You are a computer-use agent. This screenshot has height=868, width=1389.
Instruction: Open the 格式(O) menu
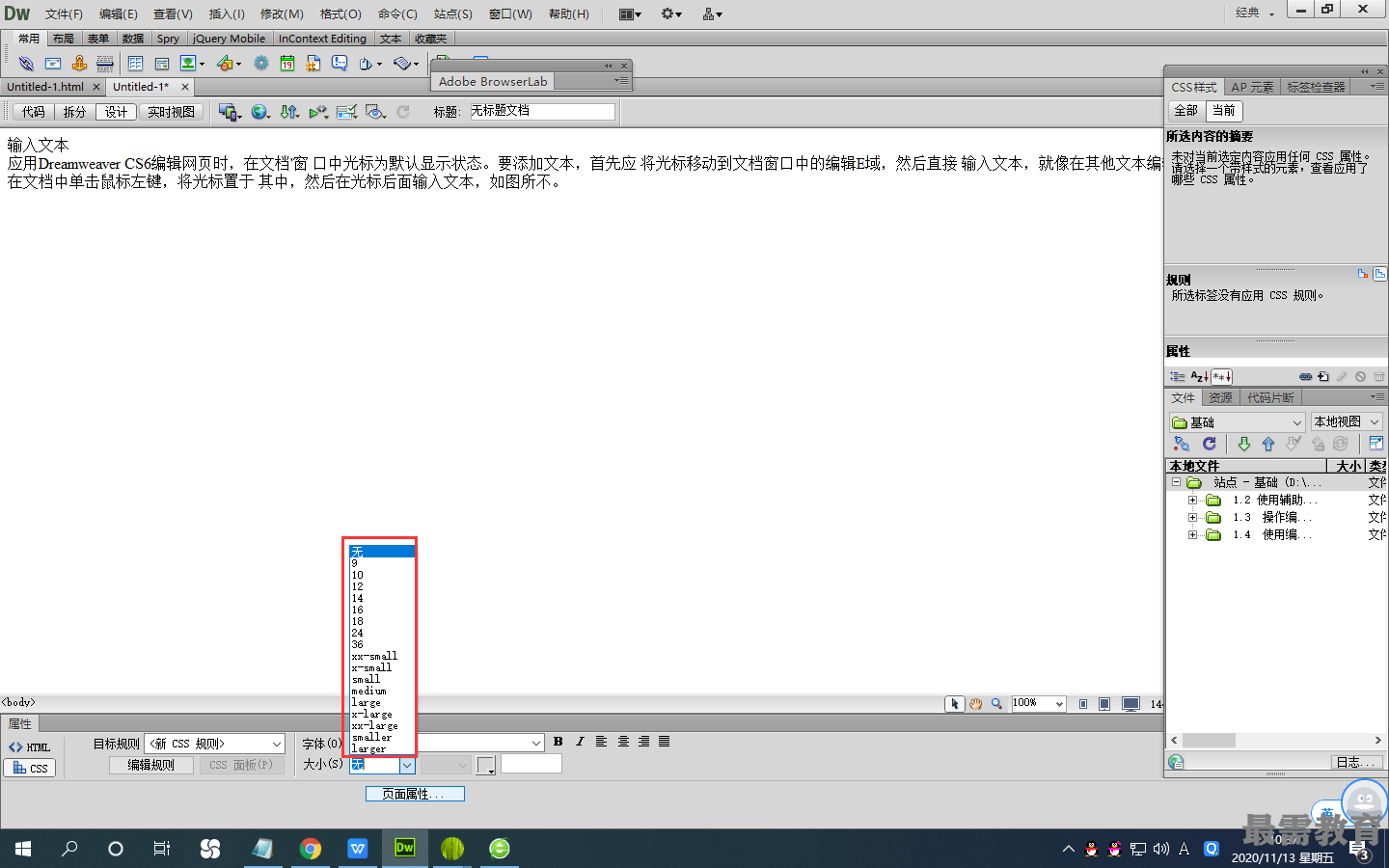tap(340, 14)
